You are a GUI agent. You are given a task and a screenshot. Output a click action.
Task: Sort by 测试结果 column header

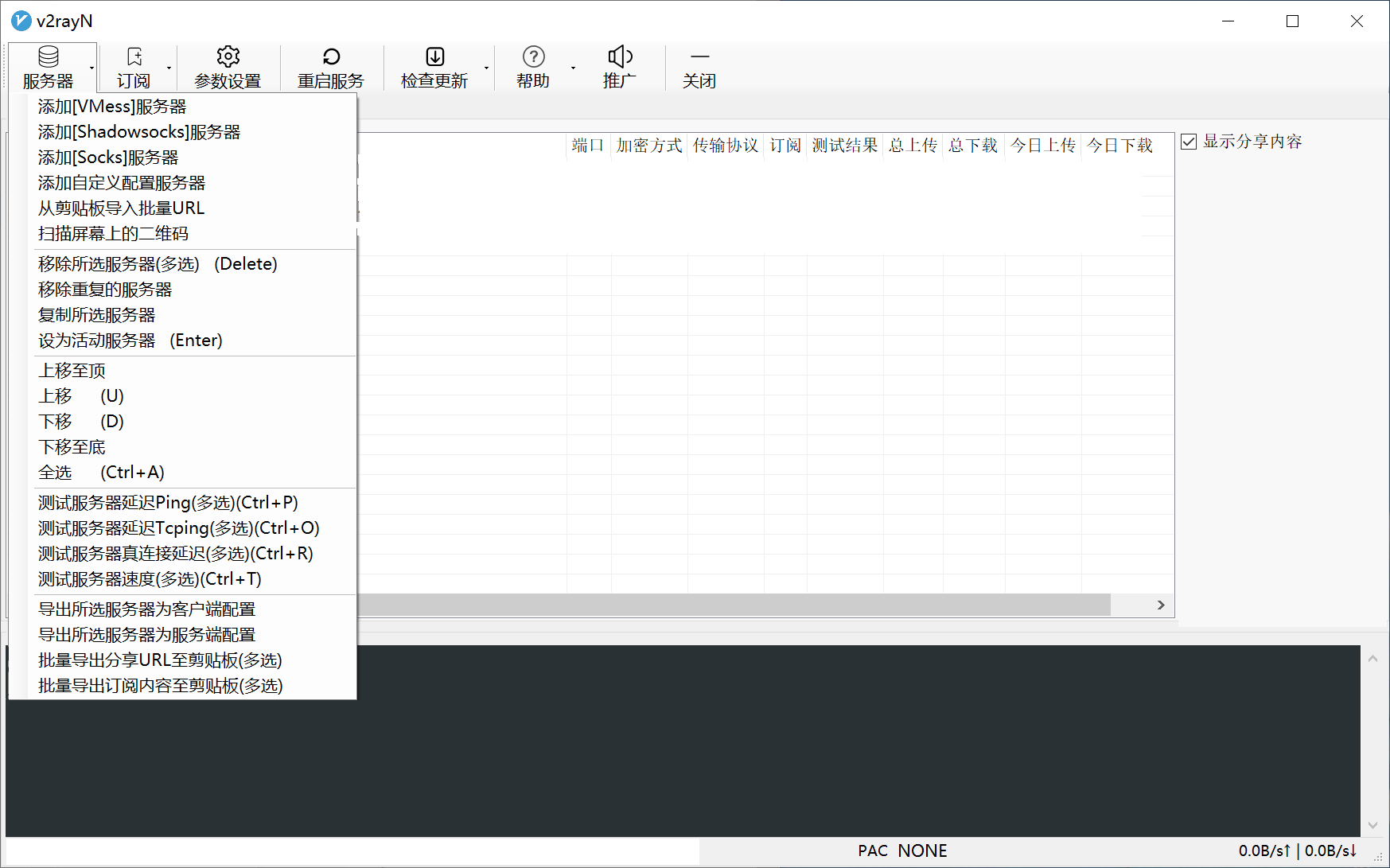[x=845, y=146]
